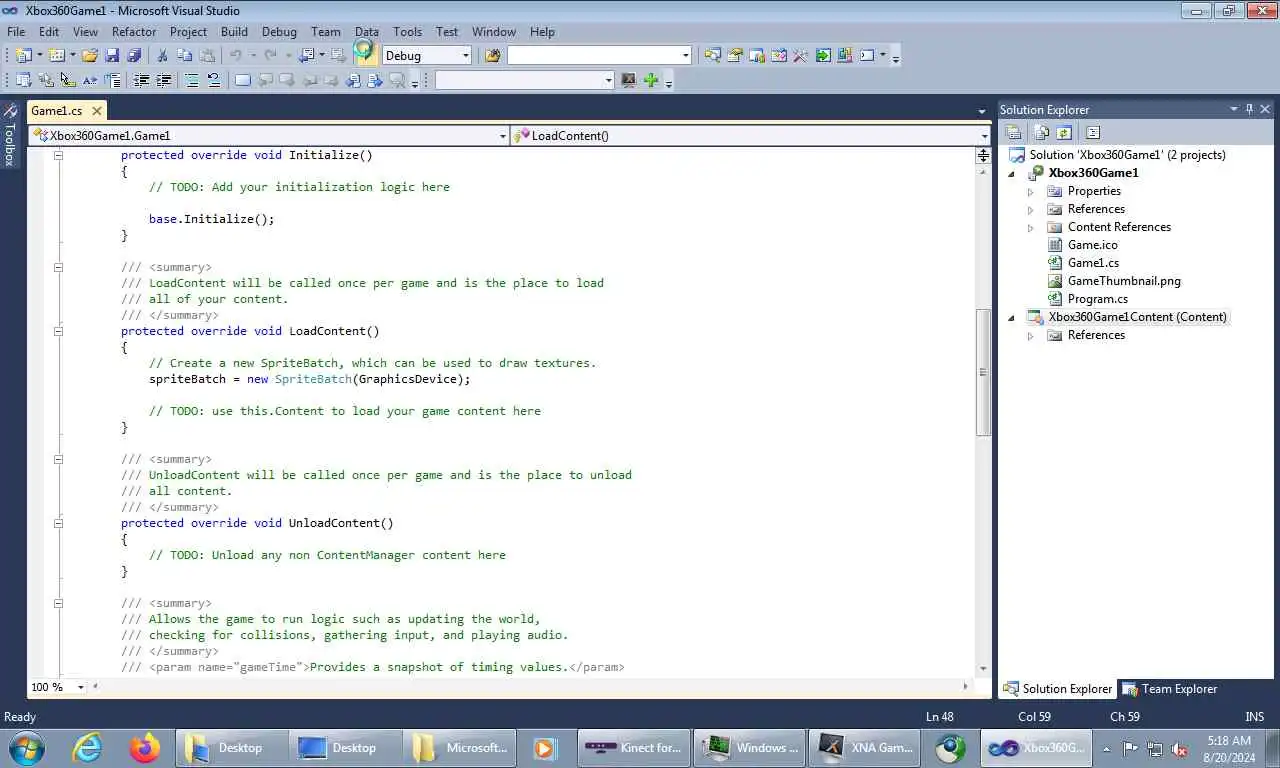
Task: Click the green plus add device icon
Action: point(651,80)
